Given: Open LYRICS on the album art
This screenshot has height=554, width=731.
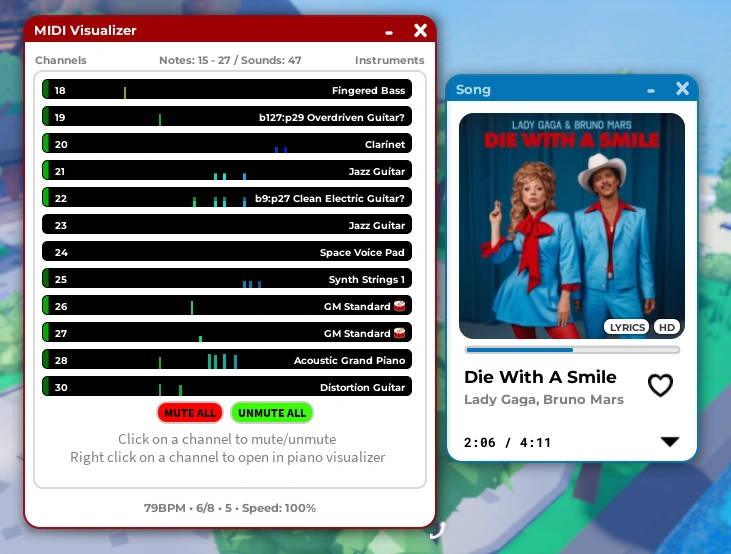Looking at the screenshot, I should (x=627, y=327).
